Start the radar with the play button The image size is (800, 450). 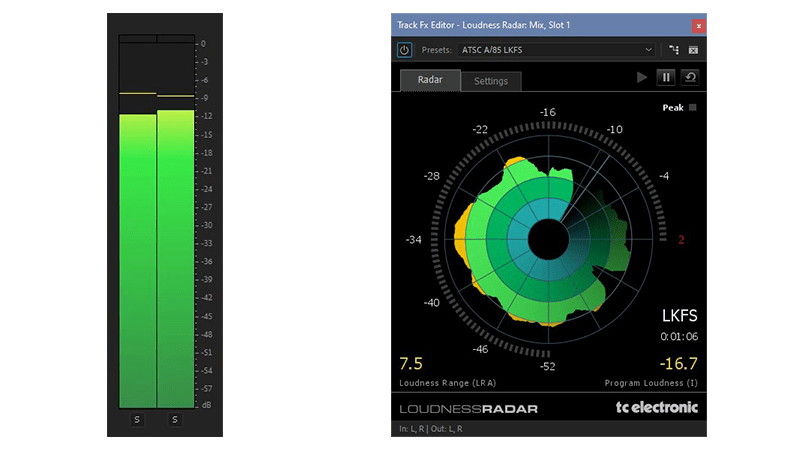click(x=642, y=78)
